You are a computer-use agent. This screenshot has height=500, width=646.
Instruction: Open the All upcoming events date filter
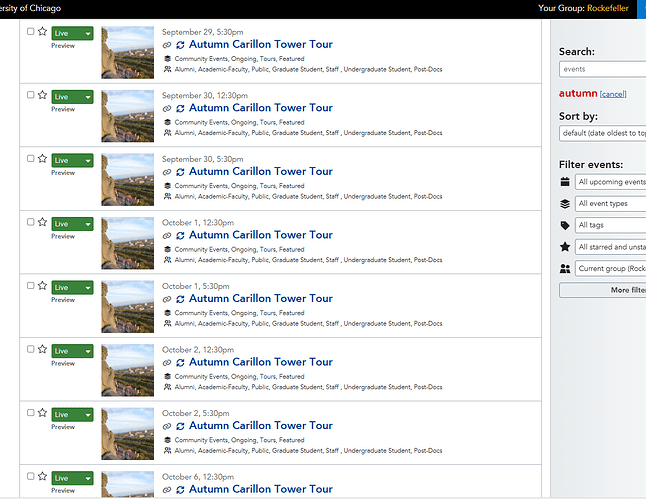coord(611,182)
